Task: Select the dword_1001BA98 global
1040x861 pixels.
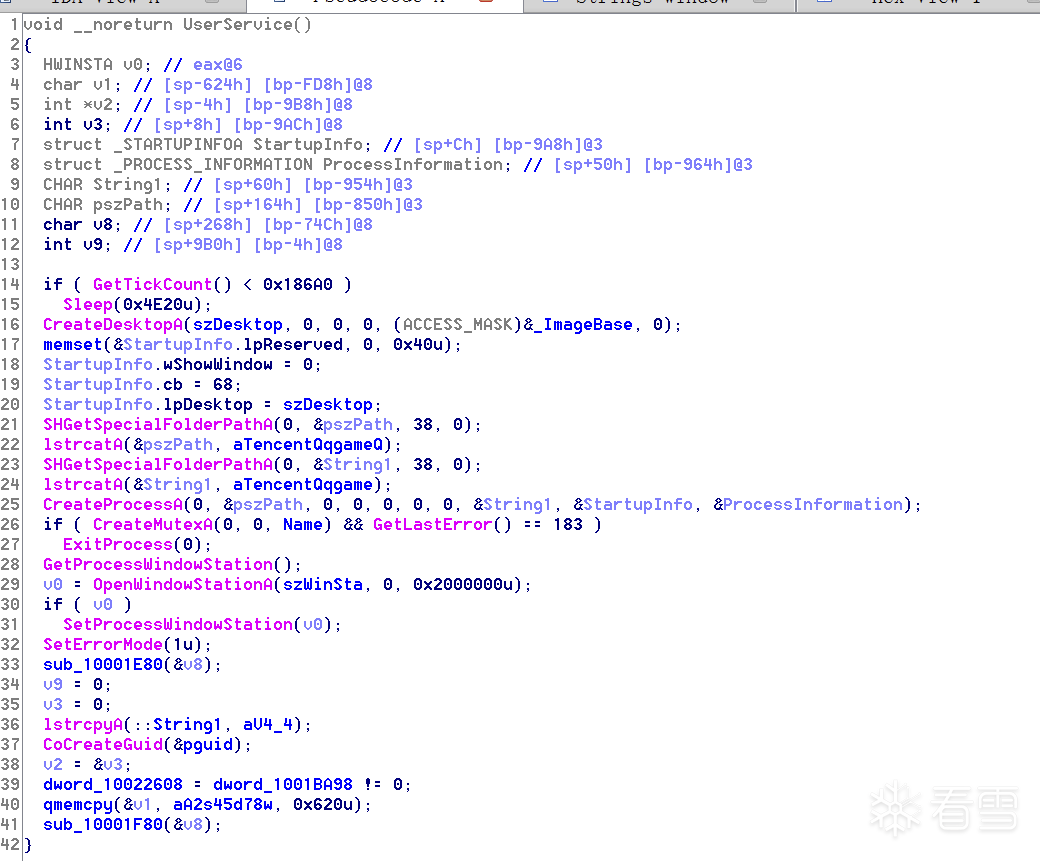Action: pos(283,784)
